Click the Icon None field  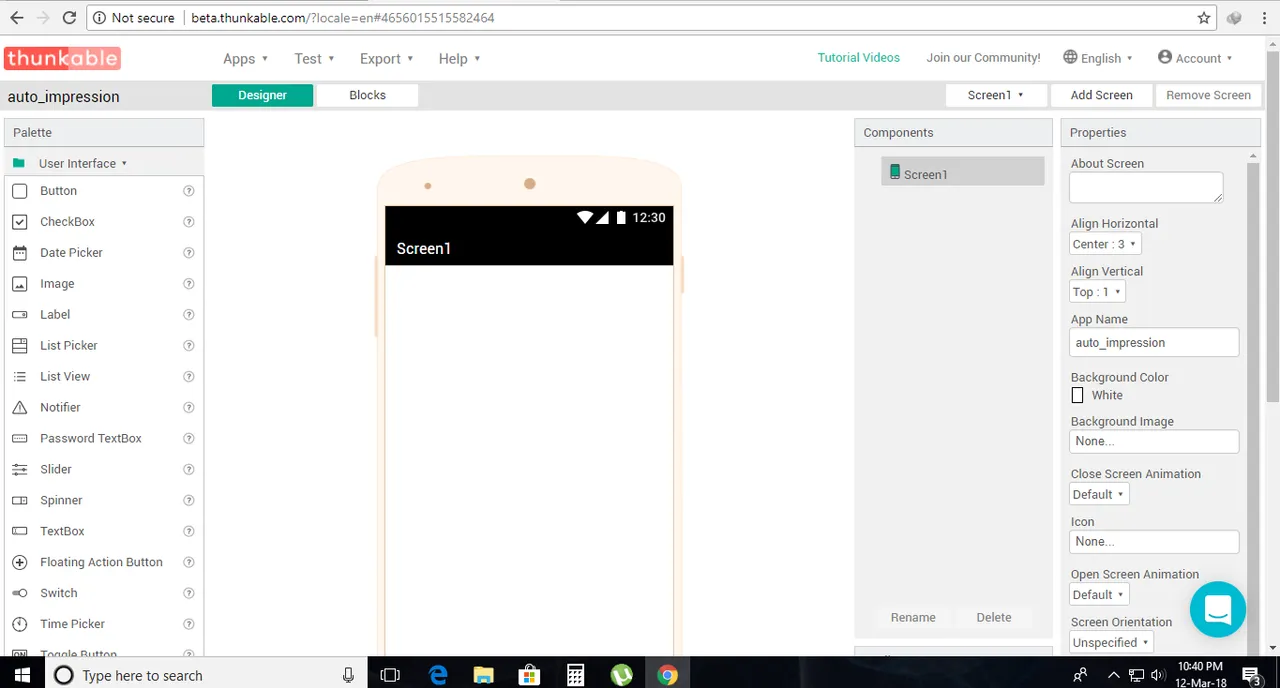pos(1154,542)
